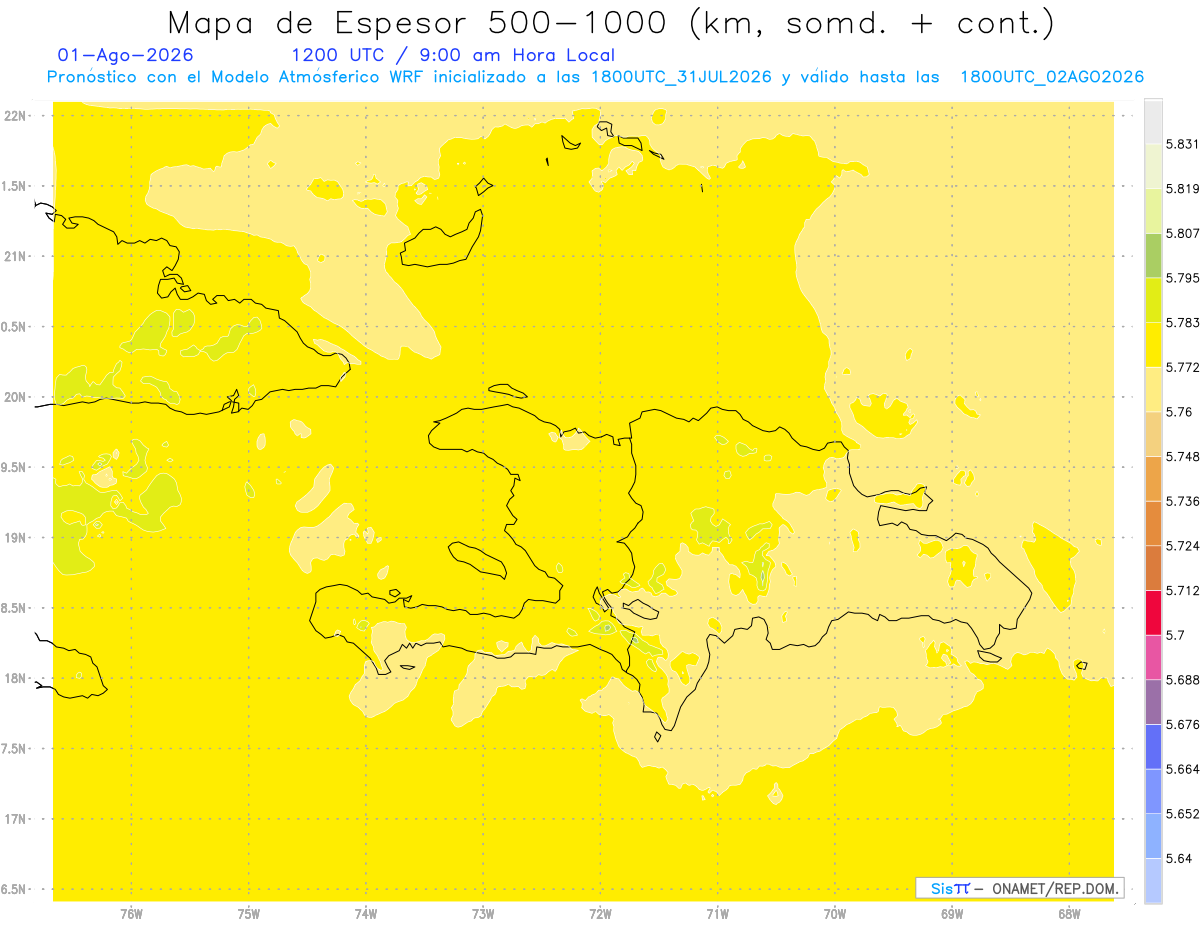Click the '73W' longitude label
The width and height of the screenshot is (1200, 927).
483,914
